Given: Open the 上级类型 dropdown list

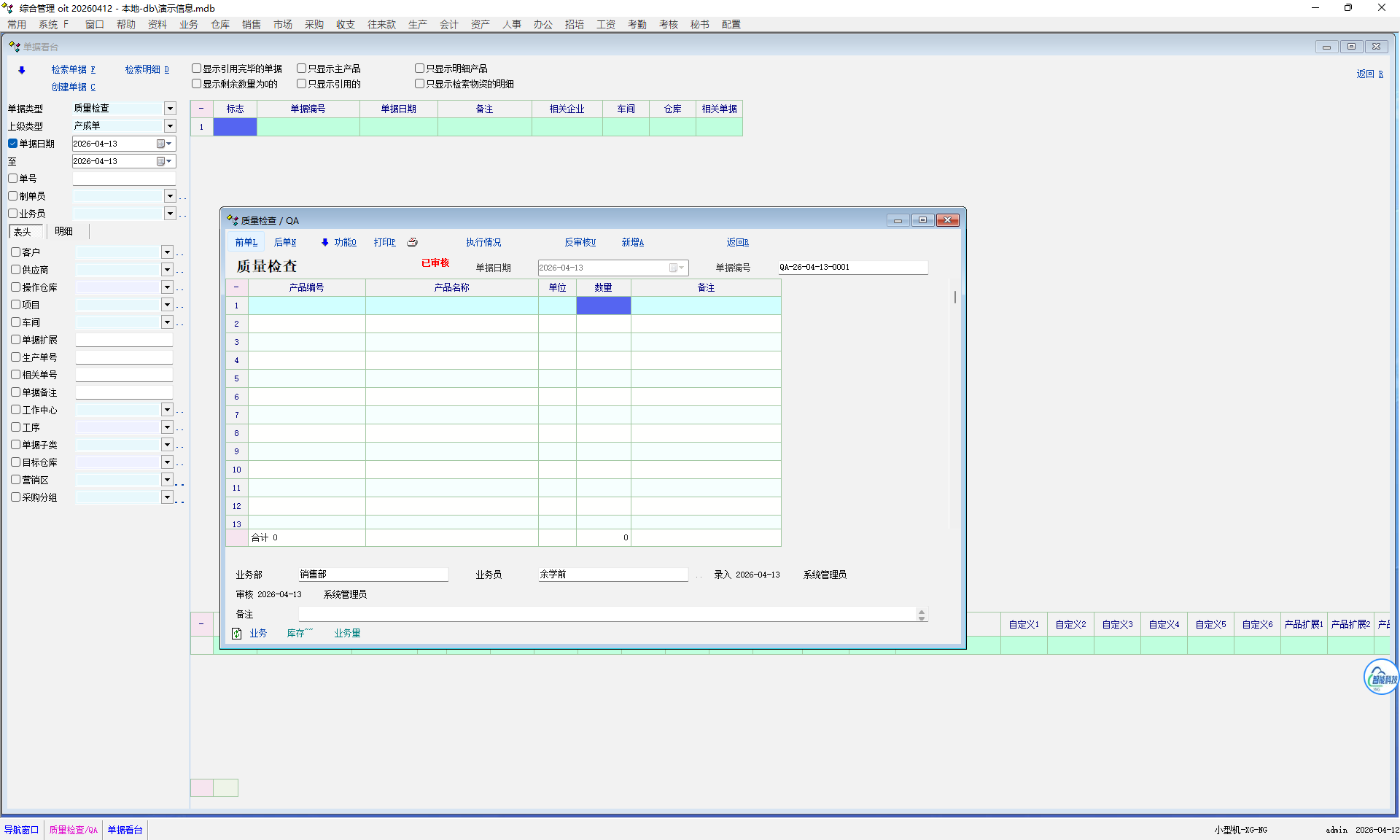Looking at the screenshot, I should coord(170,126).
